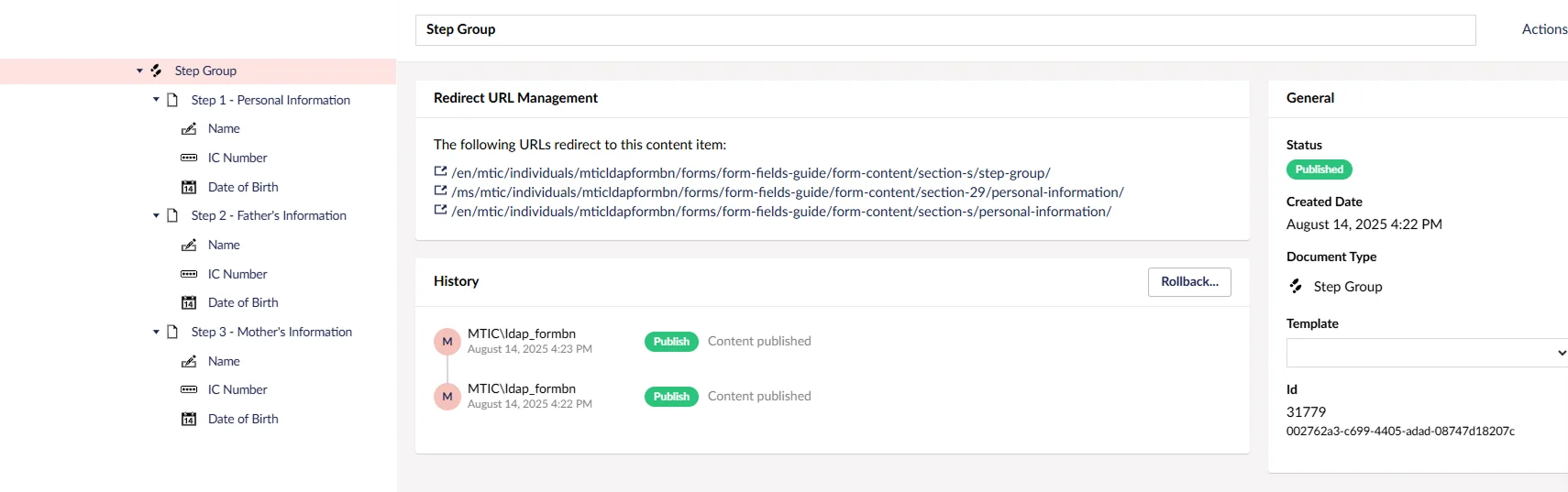
Task: Select Date of Birth under Step 2
Action: [243, 302]
